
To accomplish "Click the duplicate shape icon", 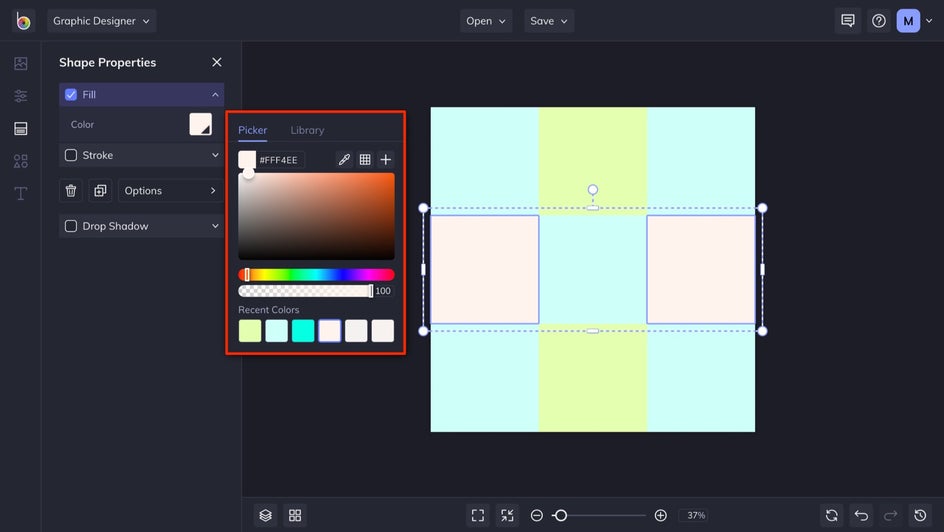I will (x=100, y=191).
